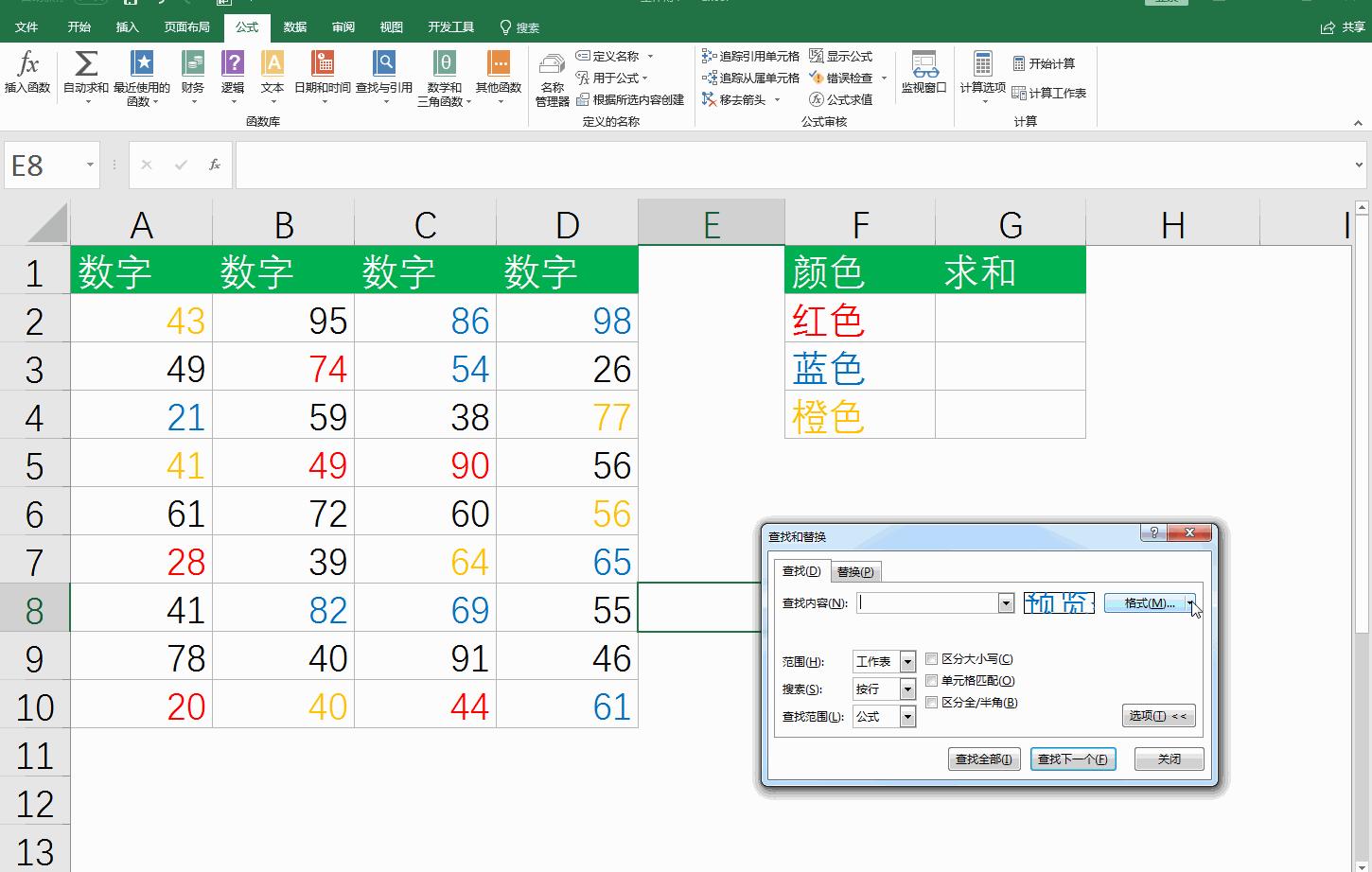Screen dimensions: 1372x872
Task: Open the 范围 scope dropdown
Action: pos(906,661)
